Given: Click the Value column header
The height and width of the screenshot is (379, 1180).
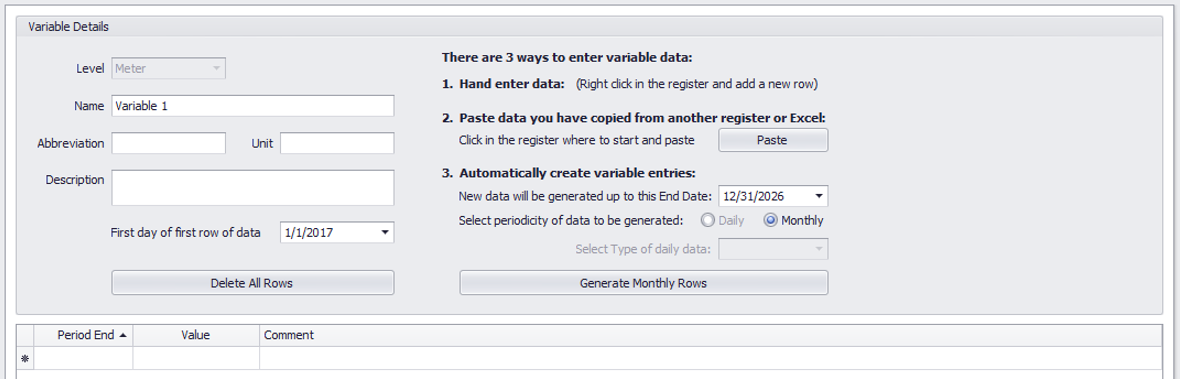Looking at the screenshot, I should pos(196,335).
